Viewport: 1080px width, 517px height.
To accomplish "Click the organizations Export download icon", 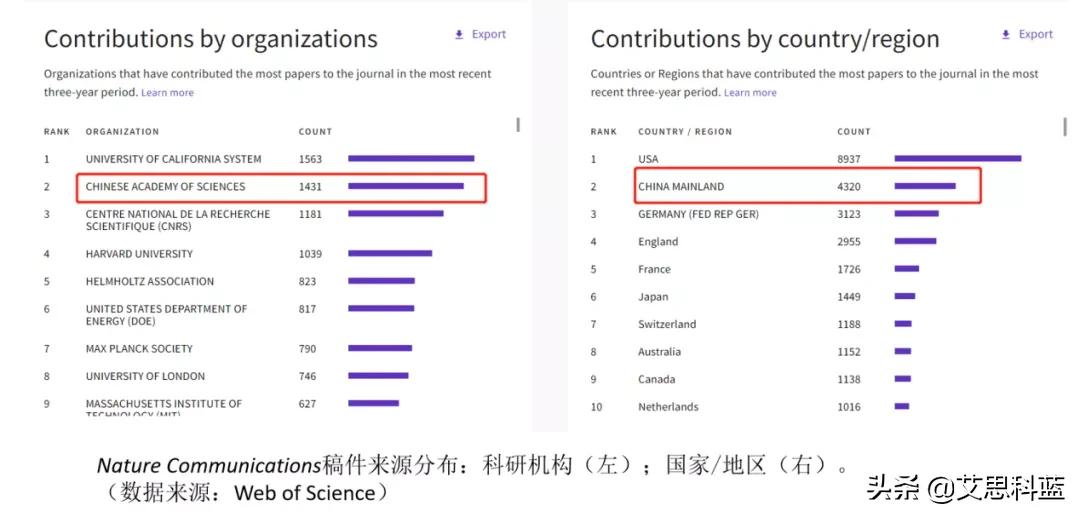I will (459, 34).
